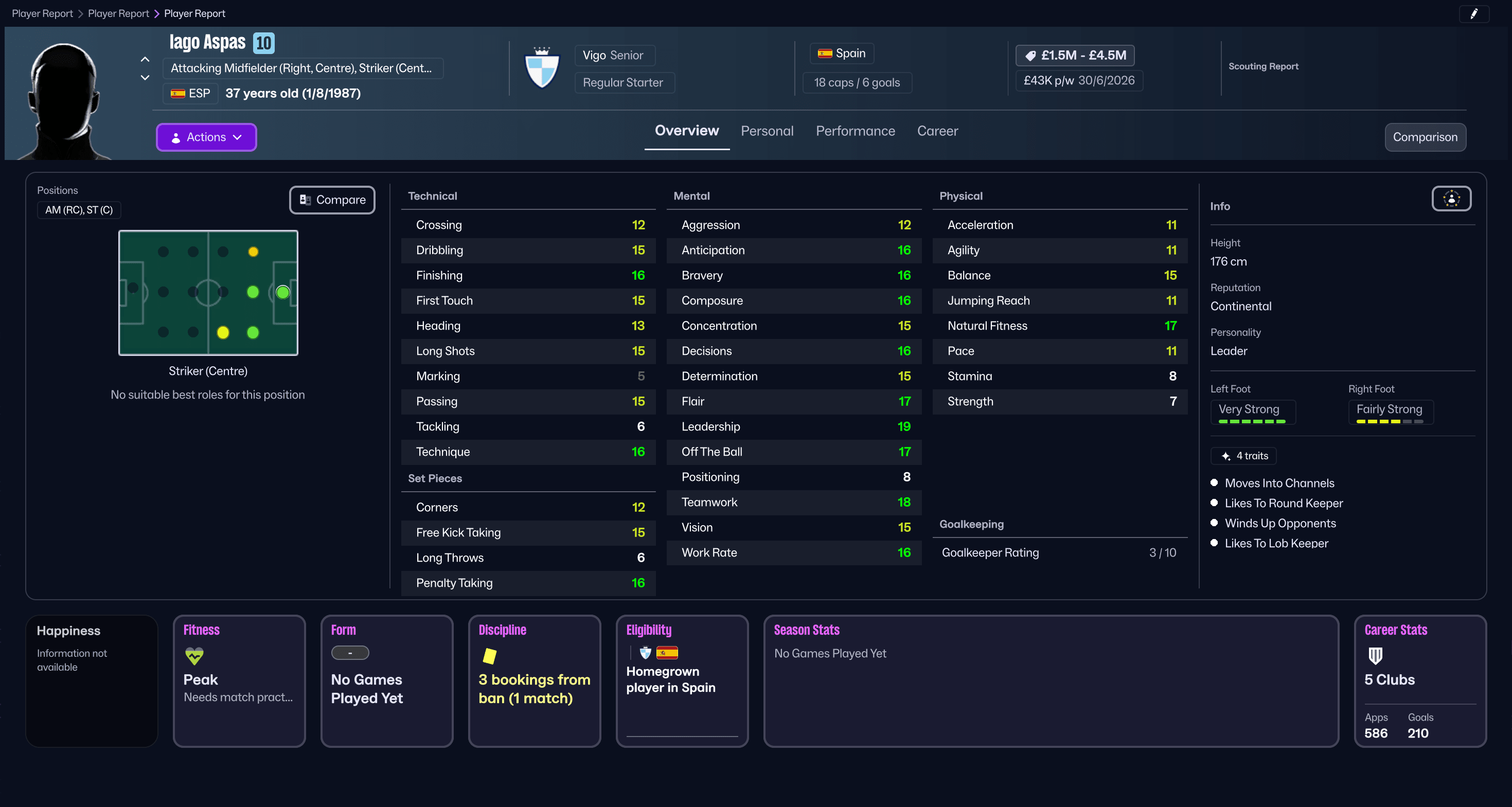Viewport: 1512px width, 807px height.
Task: Click the edit pencil icon at top right
Action: 1475,13
